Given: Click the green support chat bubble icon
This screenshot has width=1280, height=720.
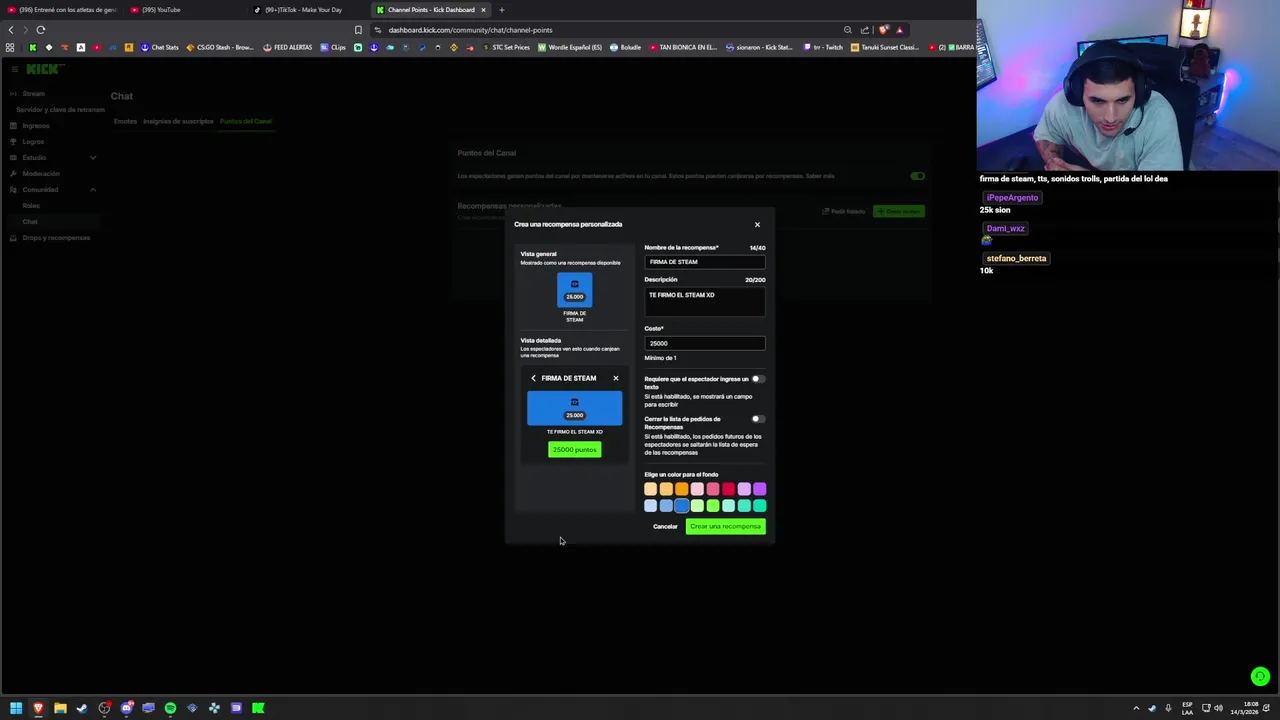Looking at the screenshot, I should click(1260, 677).
